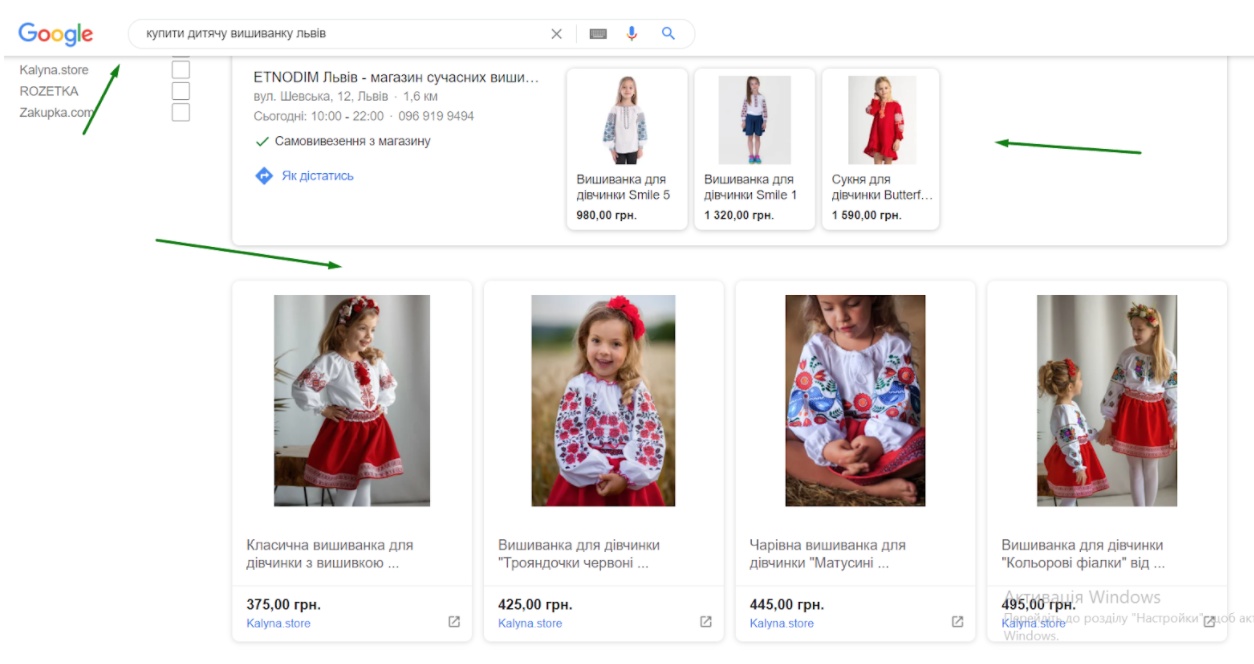Start the search with the magnifier icon
Viewport: 1254px width, 664px height.
tap(667, 33)
